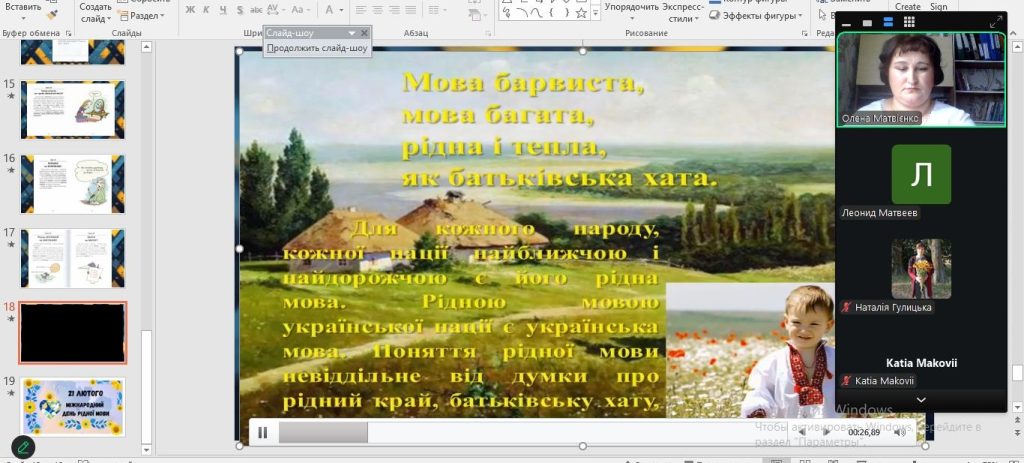Click the video progress bar
1024x463 pixels.
click(x=532, y=432)
